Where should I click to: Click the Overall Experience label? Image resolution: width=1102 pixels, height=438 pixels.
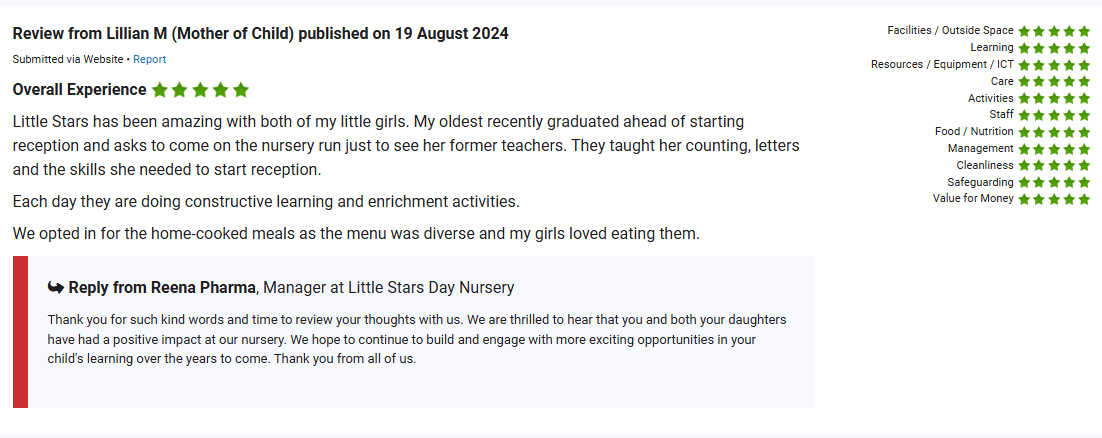[80, 90]
